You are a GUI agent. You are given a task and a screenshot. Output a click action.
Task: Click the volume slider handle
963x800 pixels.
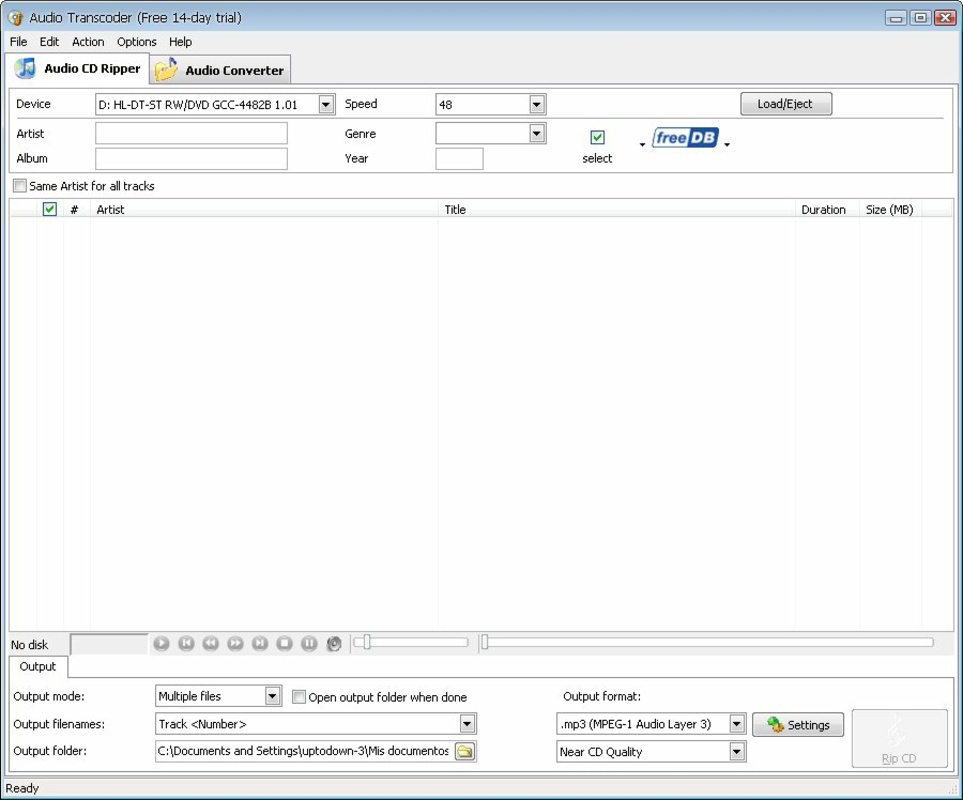[367, 642]
